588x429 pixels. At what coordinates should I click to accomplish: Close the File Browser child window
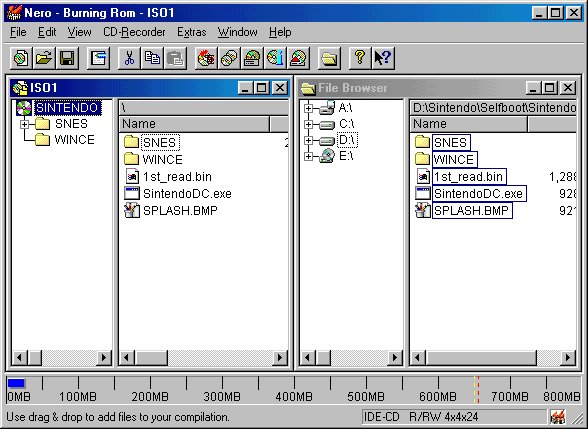point(568,88)
